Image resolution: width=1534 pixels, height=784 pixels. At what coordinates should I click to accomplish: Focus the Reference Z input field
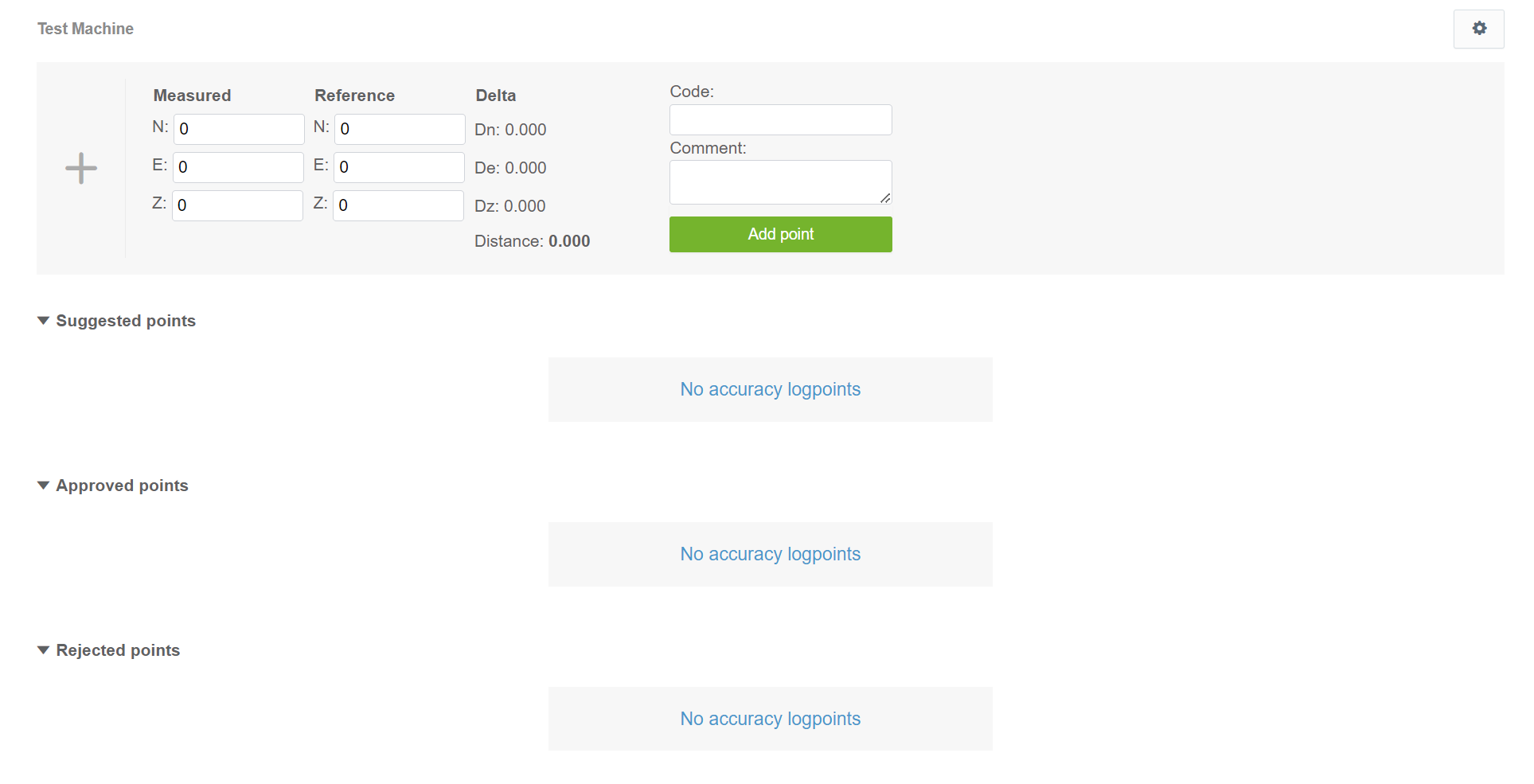398,205
